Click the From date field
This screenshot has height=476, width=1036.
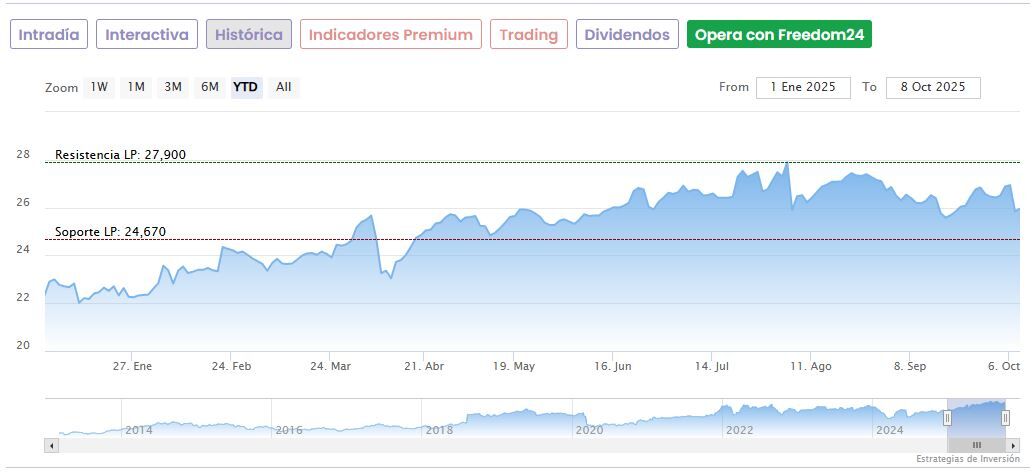(x=803, y=87)
